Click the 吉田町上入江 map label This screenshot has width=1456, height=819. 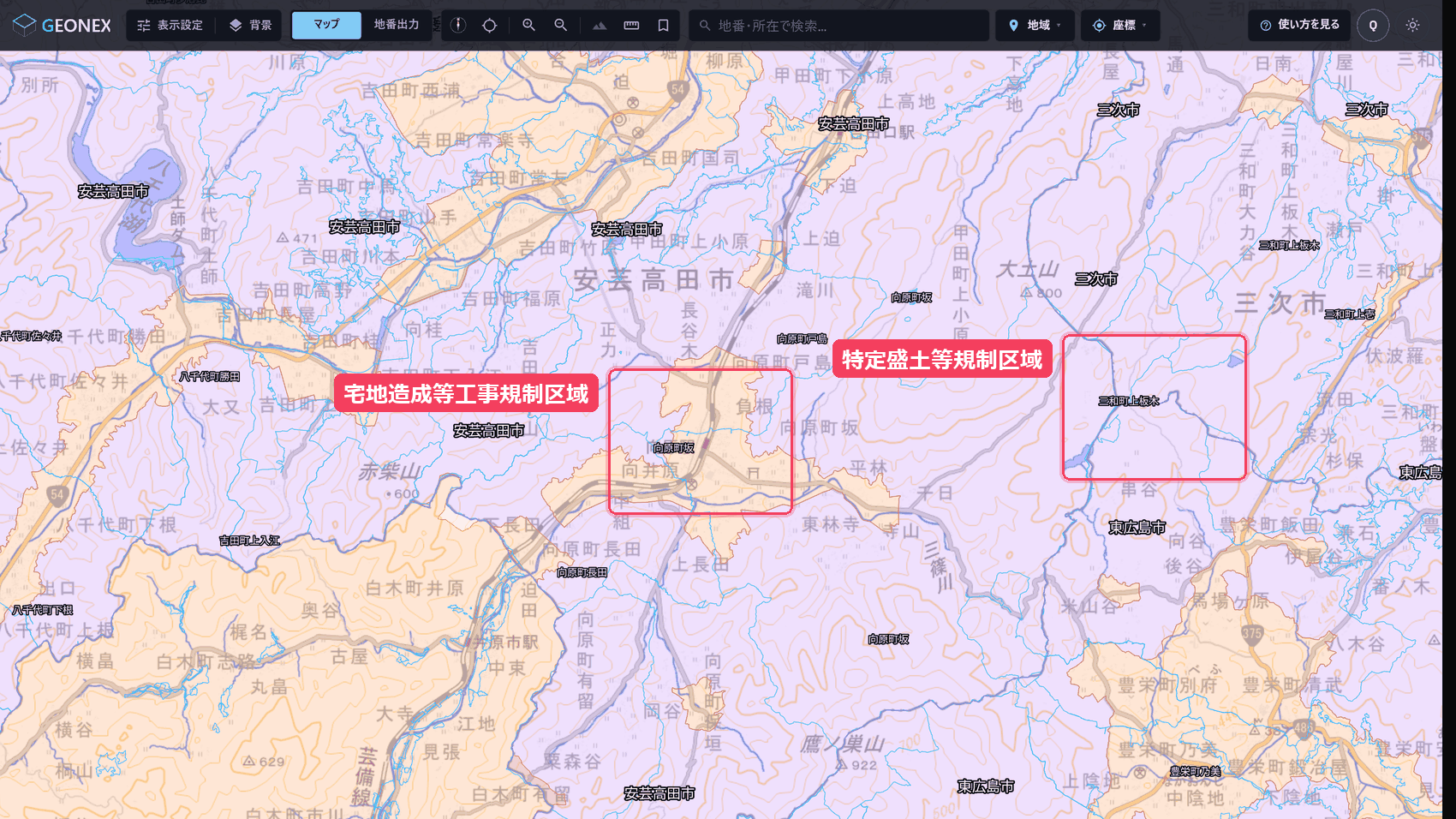point(249,541)
